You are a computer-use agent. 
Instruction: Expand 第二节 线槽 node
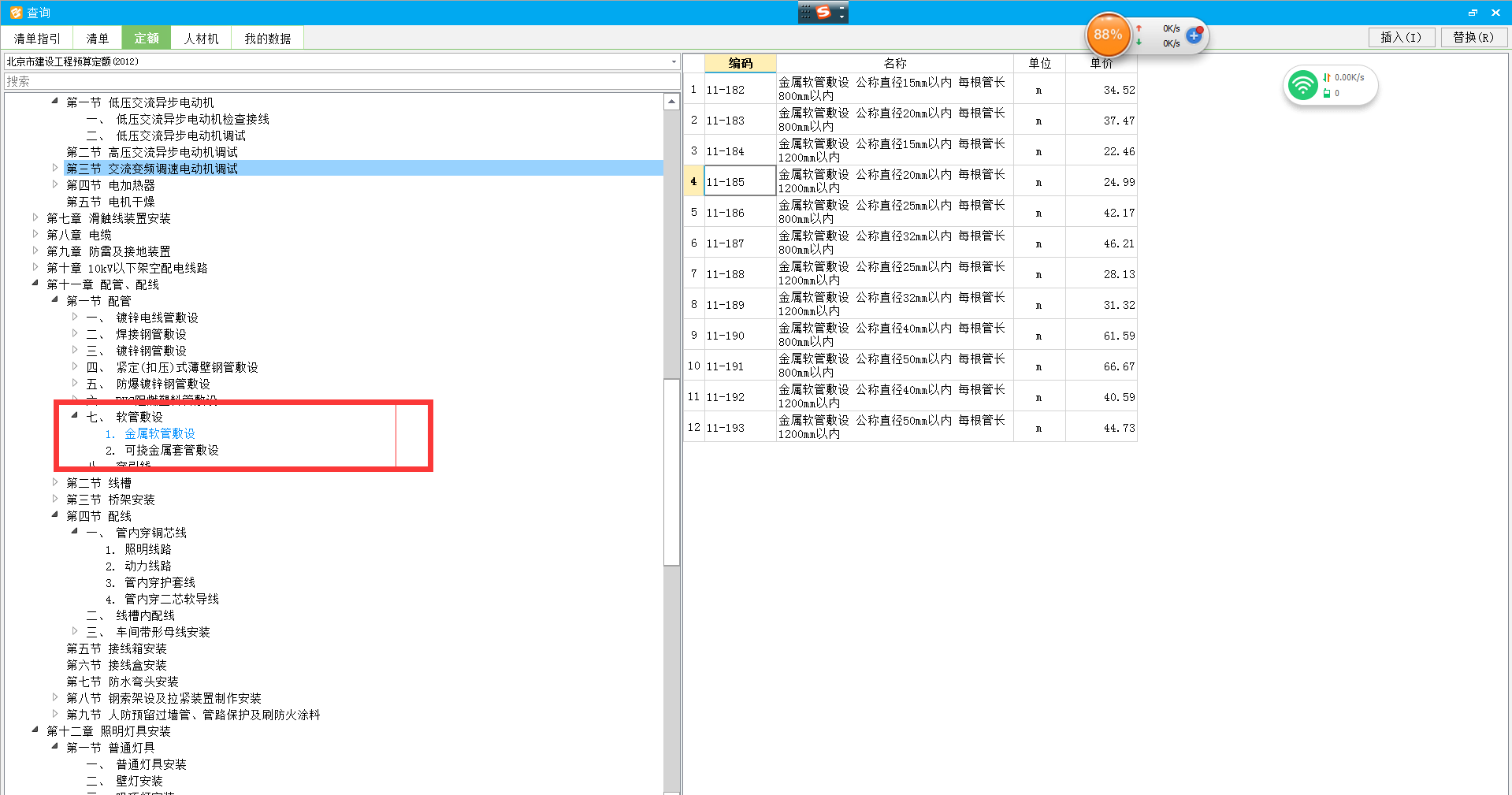click(54, 481)
